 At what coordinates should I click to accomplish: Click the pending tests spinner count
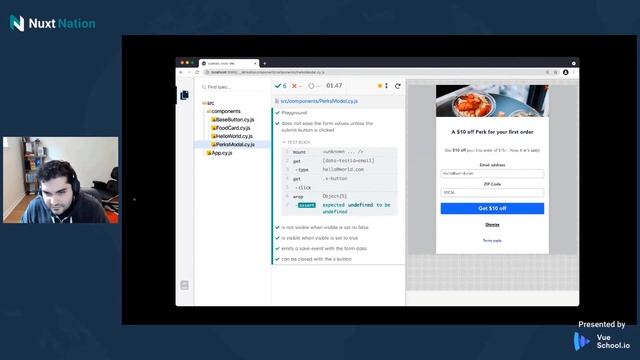click(313, 86)
